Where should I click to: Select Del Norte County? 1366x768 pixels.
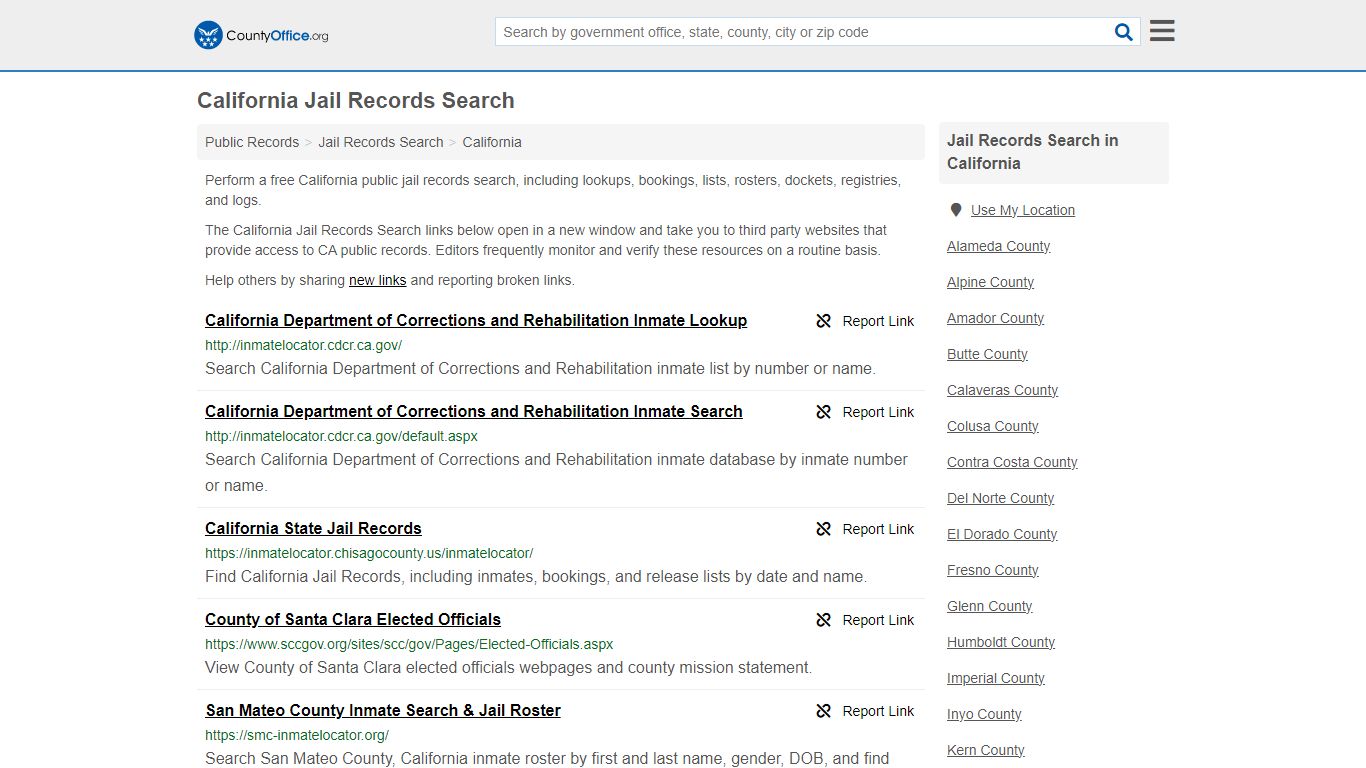(x=1001, y=498)
